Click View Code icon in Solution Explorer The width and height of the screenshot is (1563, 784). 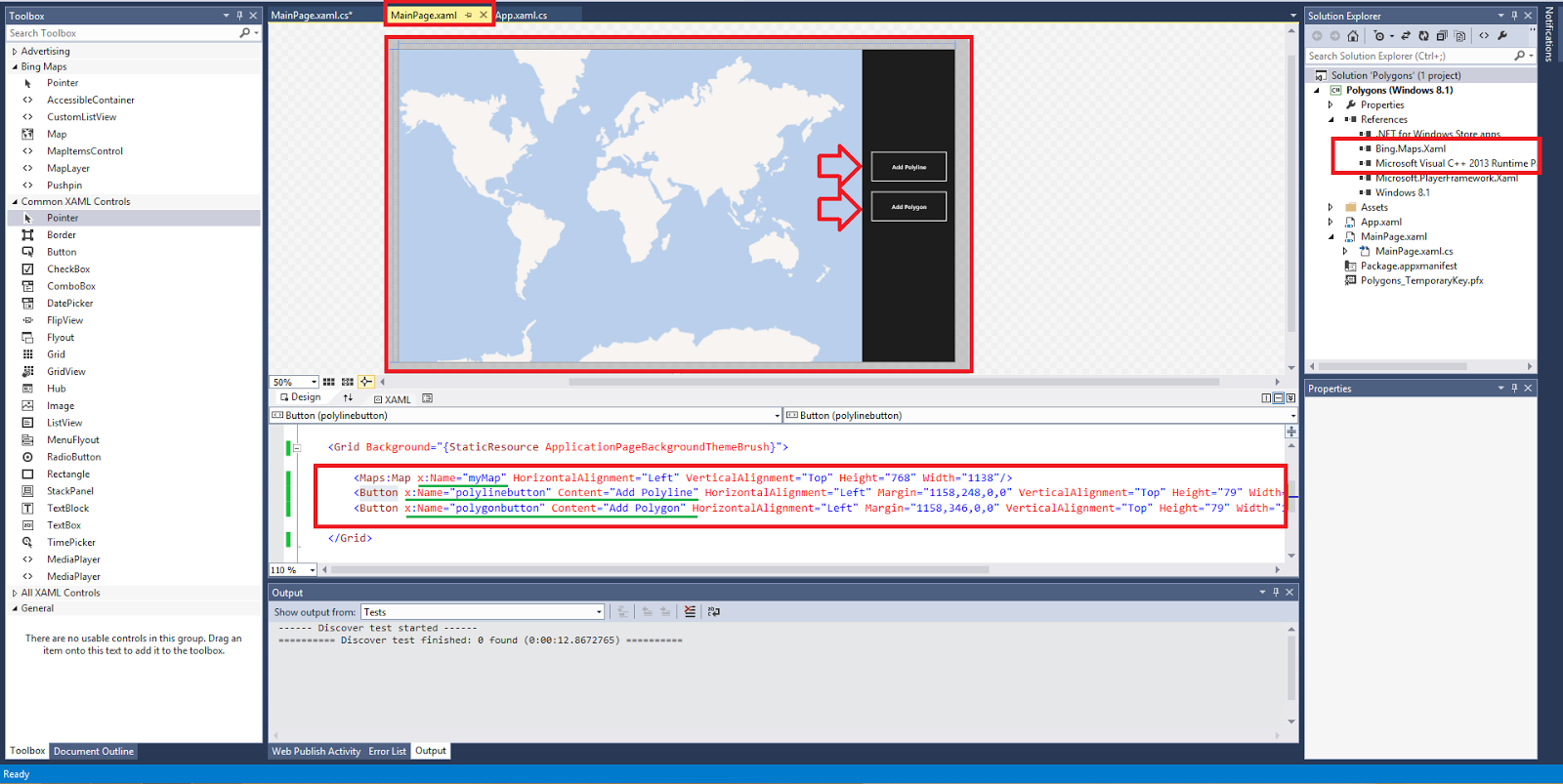click(1484, 36)
